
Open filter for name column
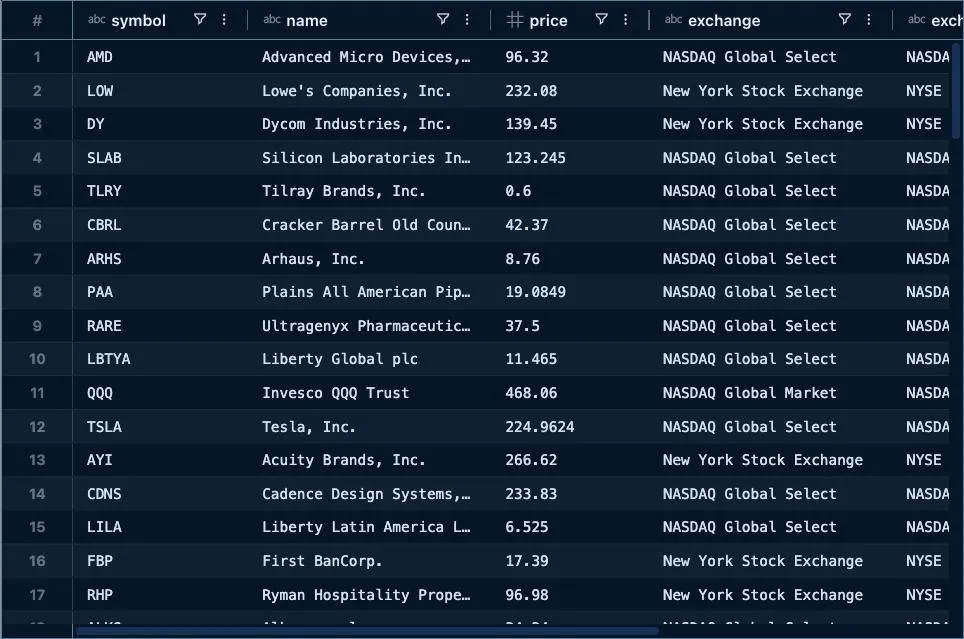443,20
